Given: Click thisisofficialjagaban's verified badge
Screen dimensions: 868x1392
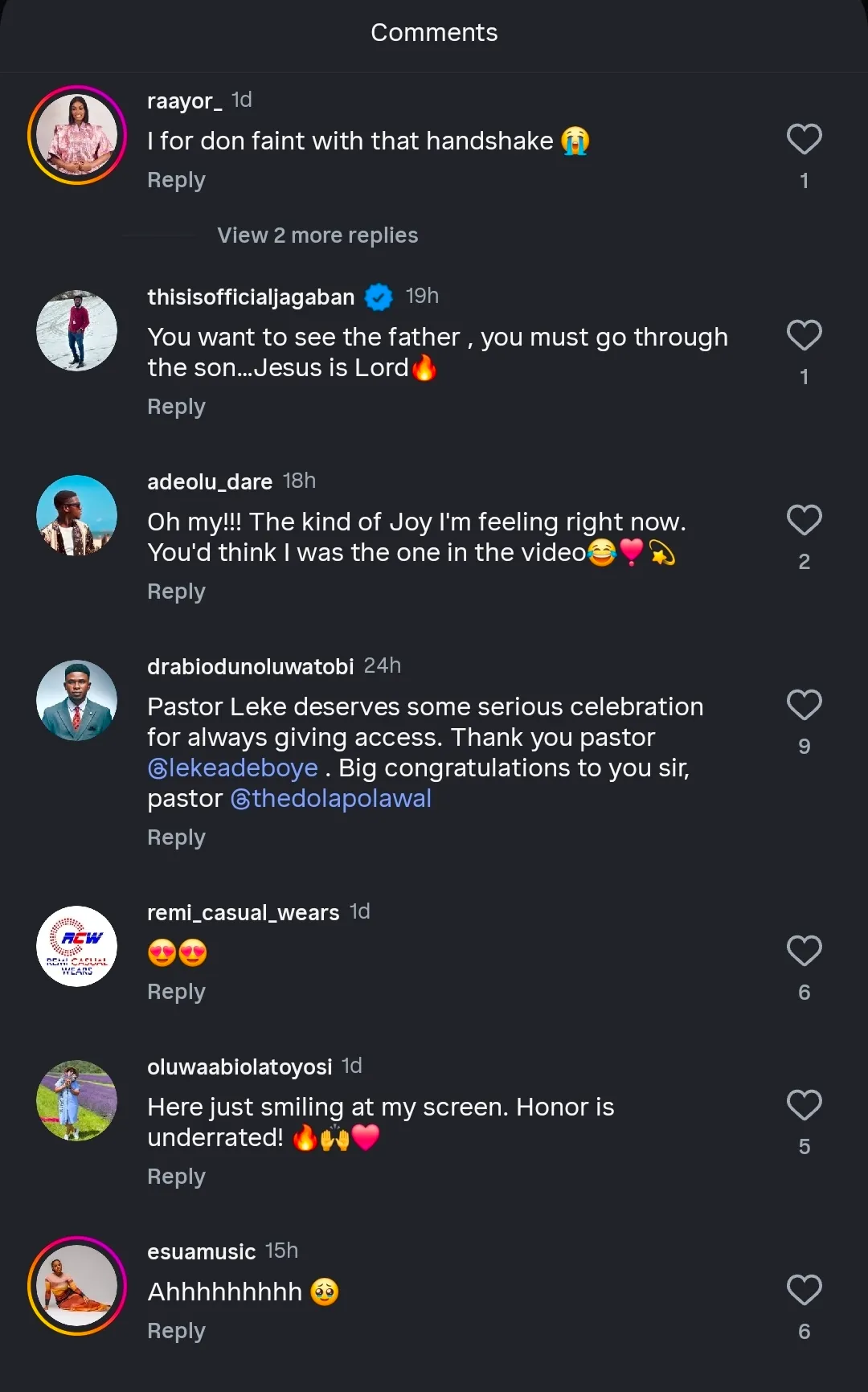Looking at the screenshot, I should pos(379,297).
